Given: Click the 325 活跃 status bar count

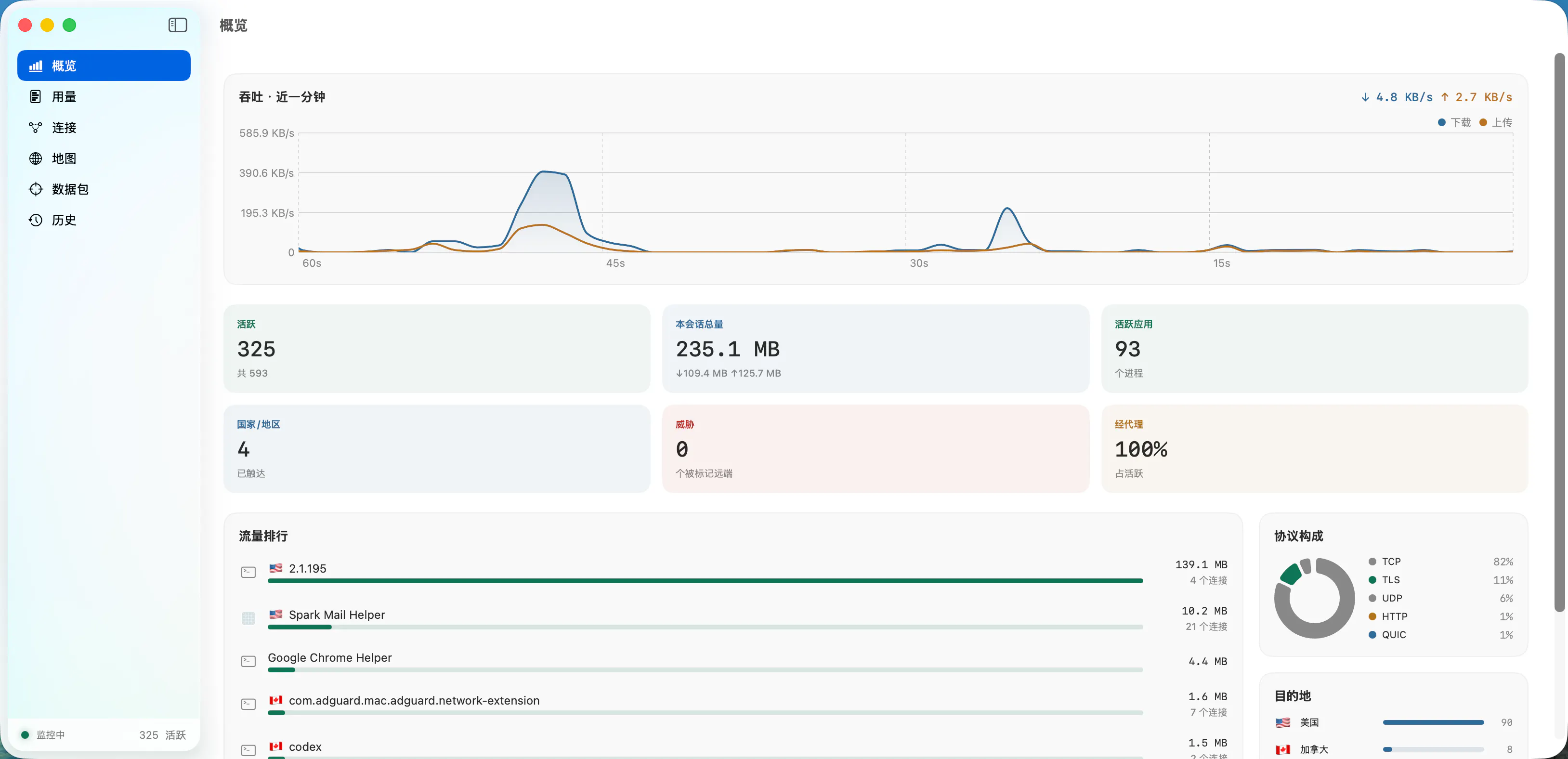Looking at the screenshot, I should [162, 734].
